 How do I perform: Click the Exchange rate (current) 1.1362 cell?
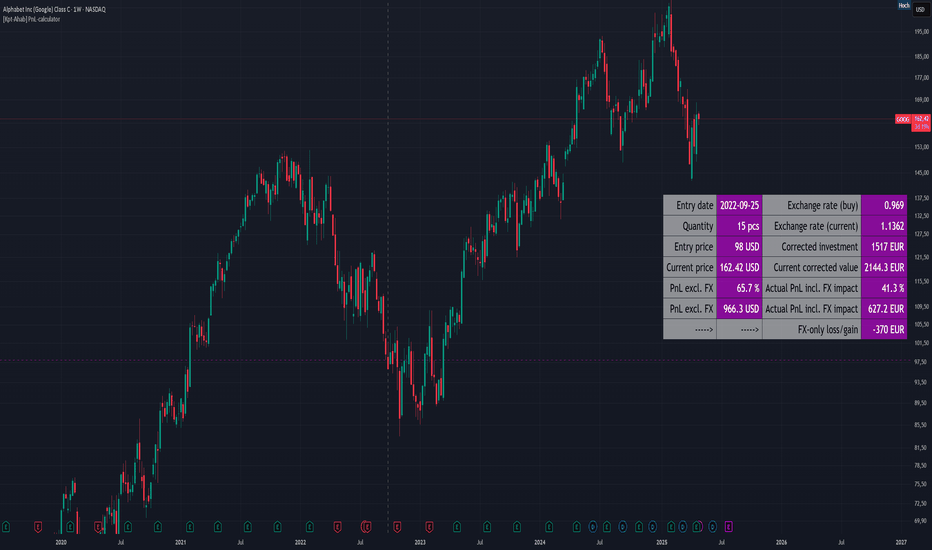point(884,226)
